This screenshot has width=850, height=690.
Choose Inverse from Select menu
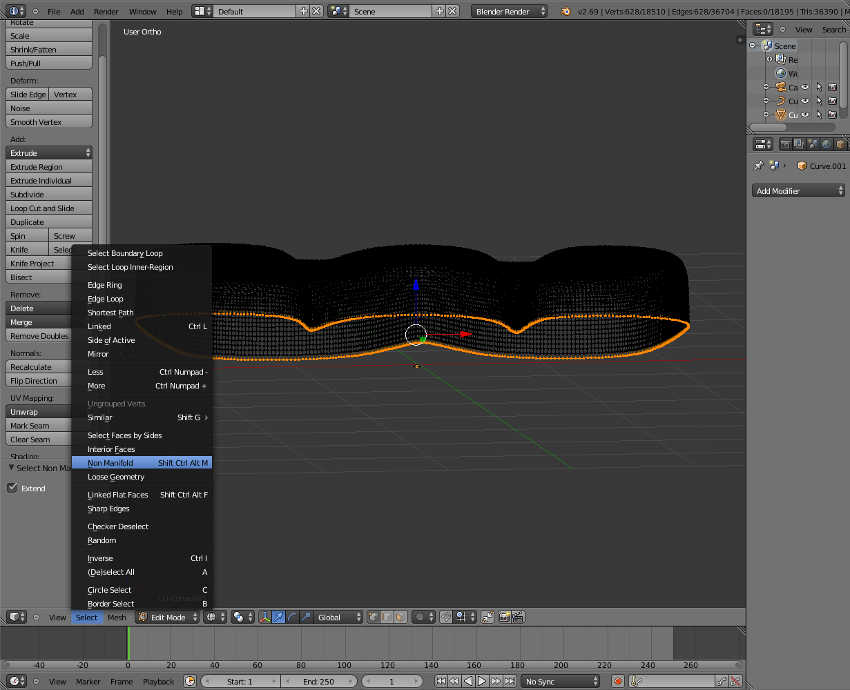142,558
